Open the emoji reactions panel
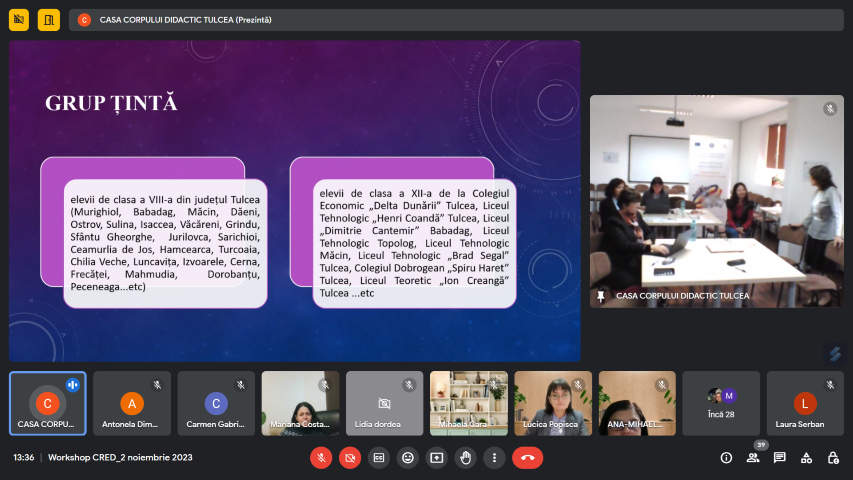853x480 pixels. (x=407, y=457)
